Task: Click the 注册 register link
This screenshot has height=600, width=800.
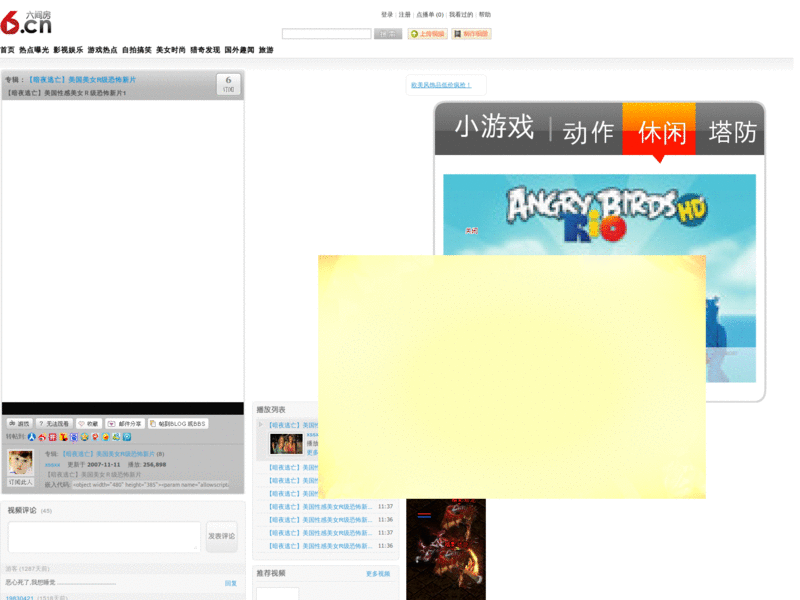Action: [405, 15]
